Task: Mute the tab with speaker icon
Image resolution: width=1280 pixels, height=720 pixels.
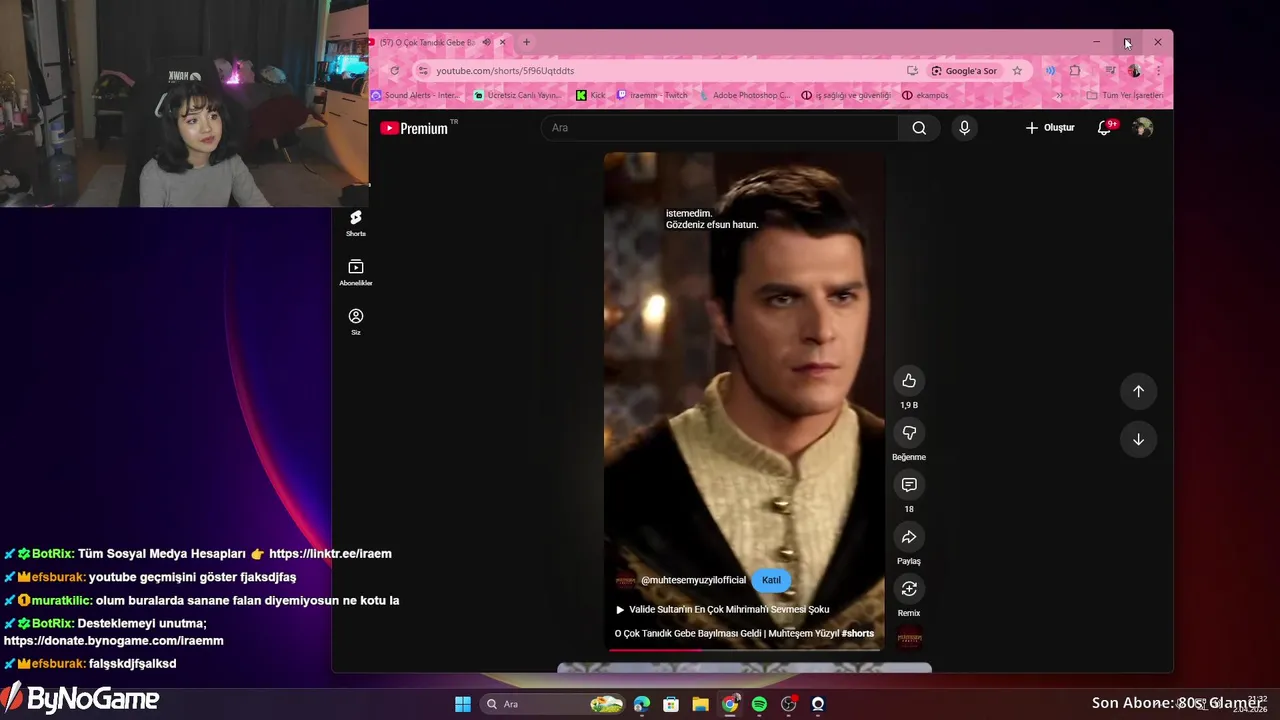Action: (486, 42)
